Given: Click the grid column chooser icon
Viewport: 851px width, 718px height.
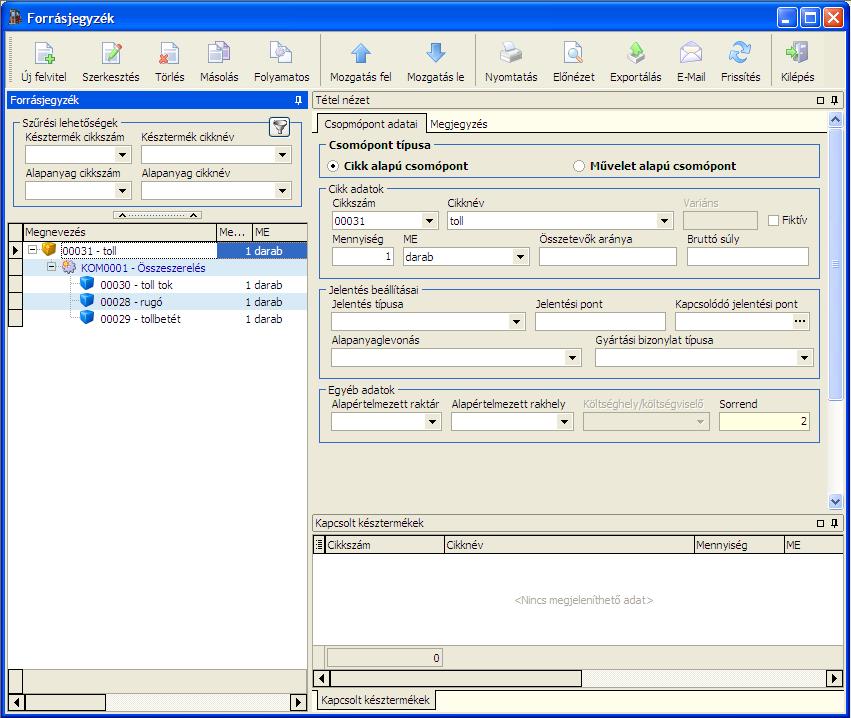Looking at the screenshot, I should [x=319, y=544].
